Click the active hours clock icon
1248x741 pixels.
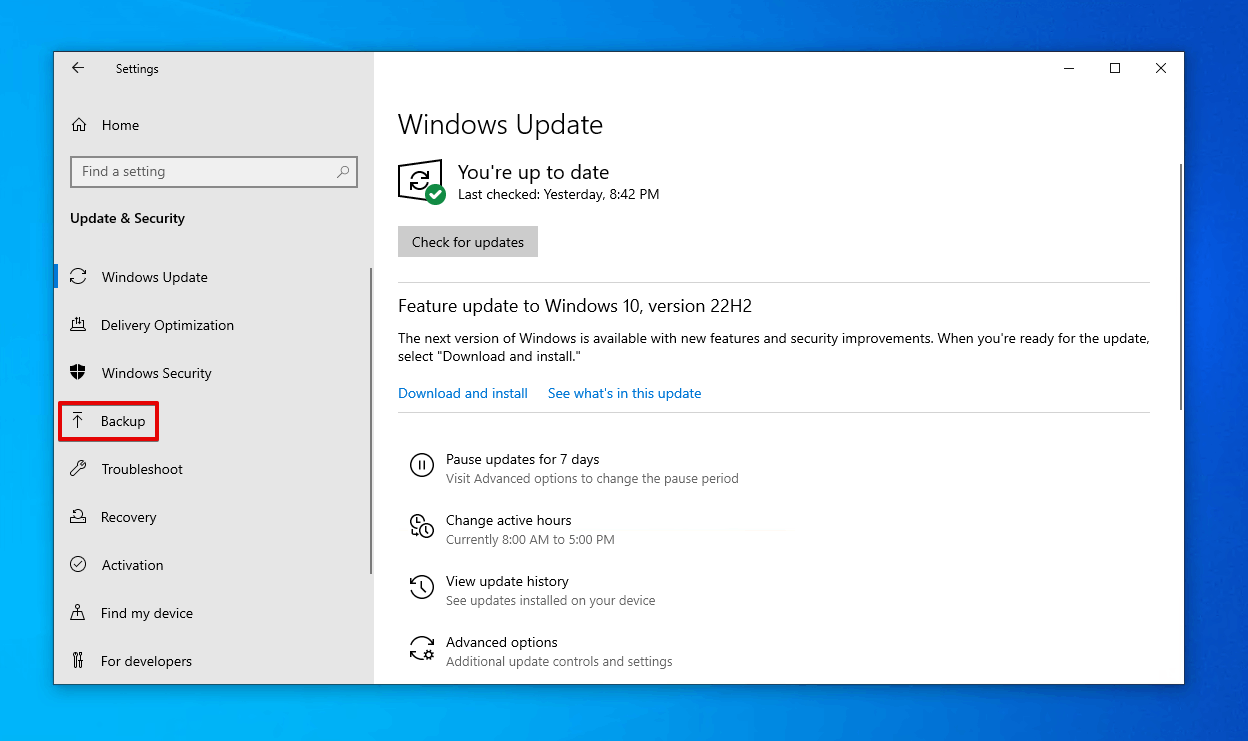point(422,525)
